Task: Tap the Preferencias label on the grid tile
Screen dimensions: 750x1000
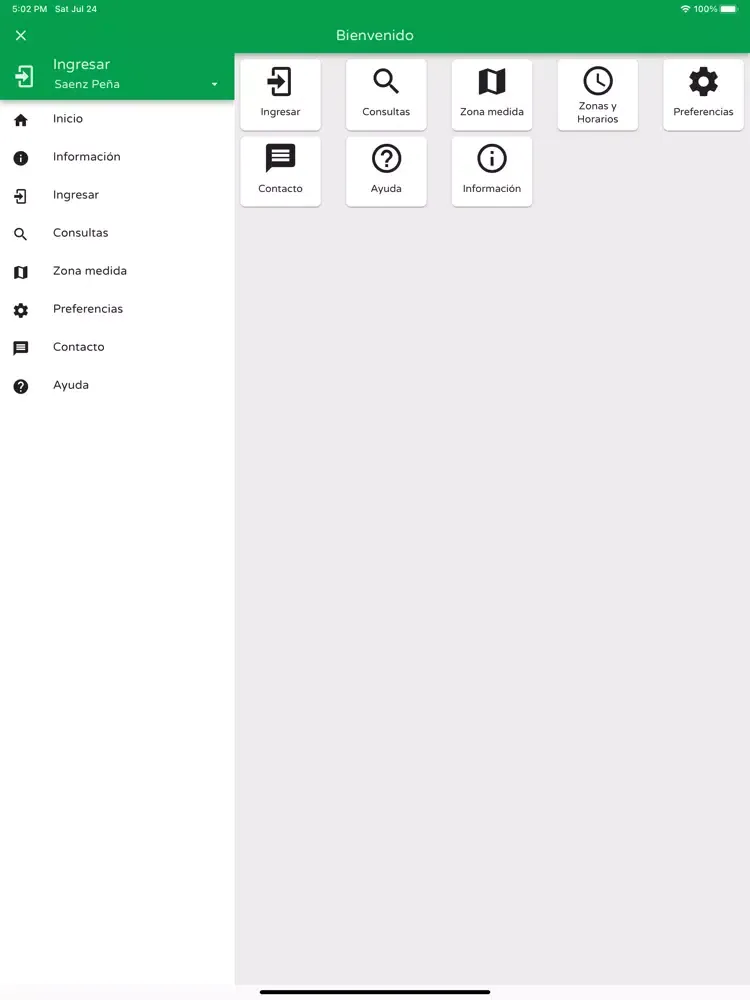Action: (703, 112)
